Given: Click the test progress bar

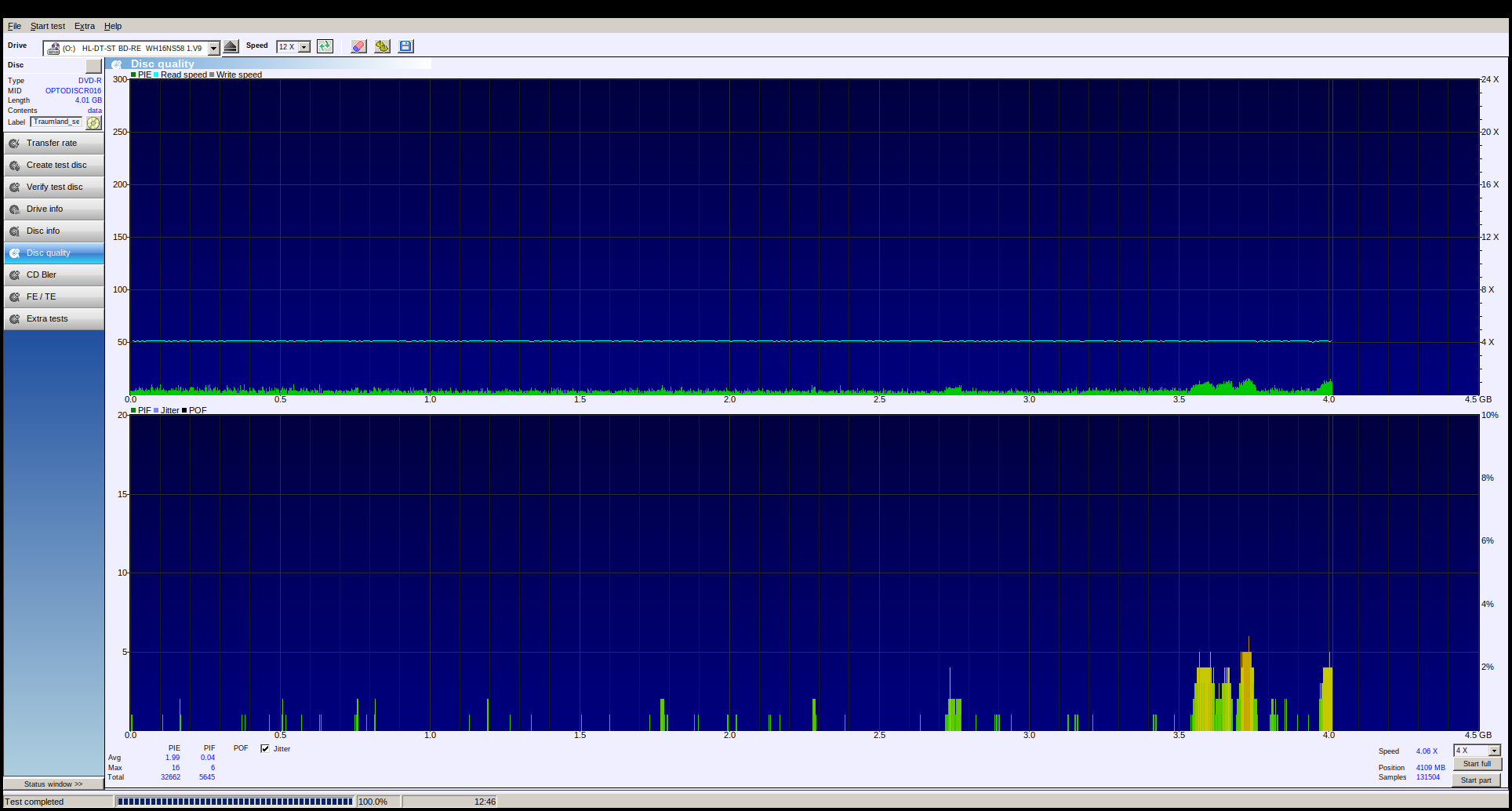Looking at the screenshot, I should pyautogui.click(x=234, y=802).
